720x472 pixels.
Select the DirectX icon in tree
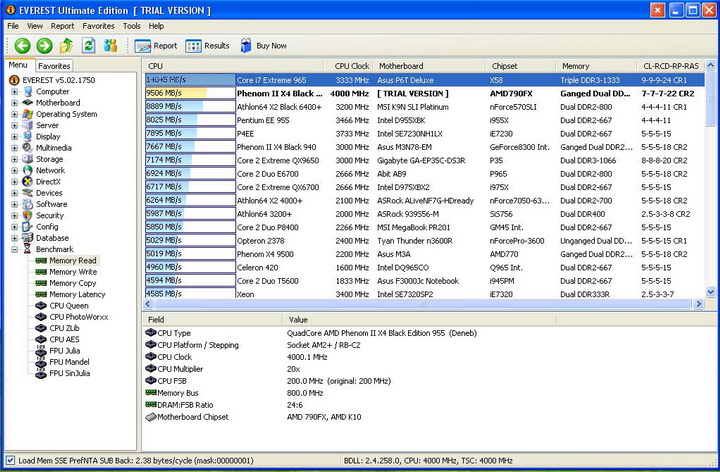pos(28,181)
